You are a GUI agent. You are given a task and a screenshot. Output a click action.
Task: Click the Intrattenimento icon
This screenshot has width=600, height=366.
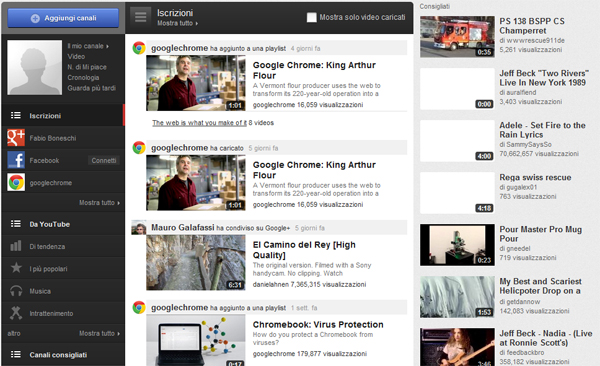pyautogui.click(x=16, y=313)
